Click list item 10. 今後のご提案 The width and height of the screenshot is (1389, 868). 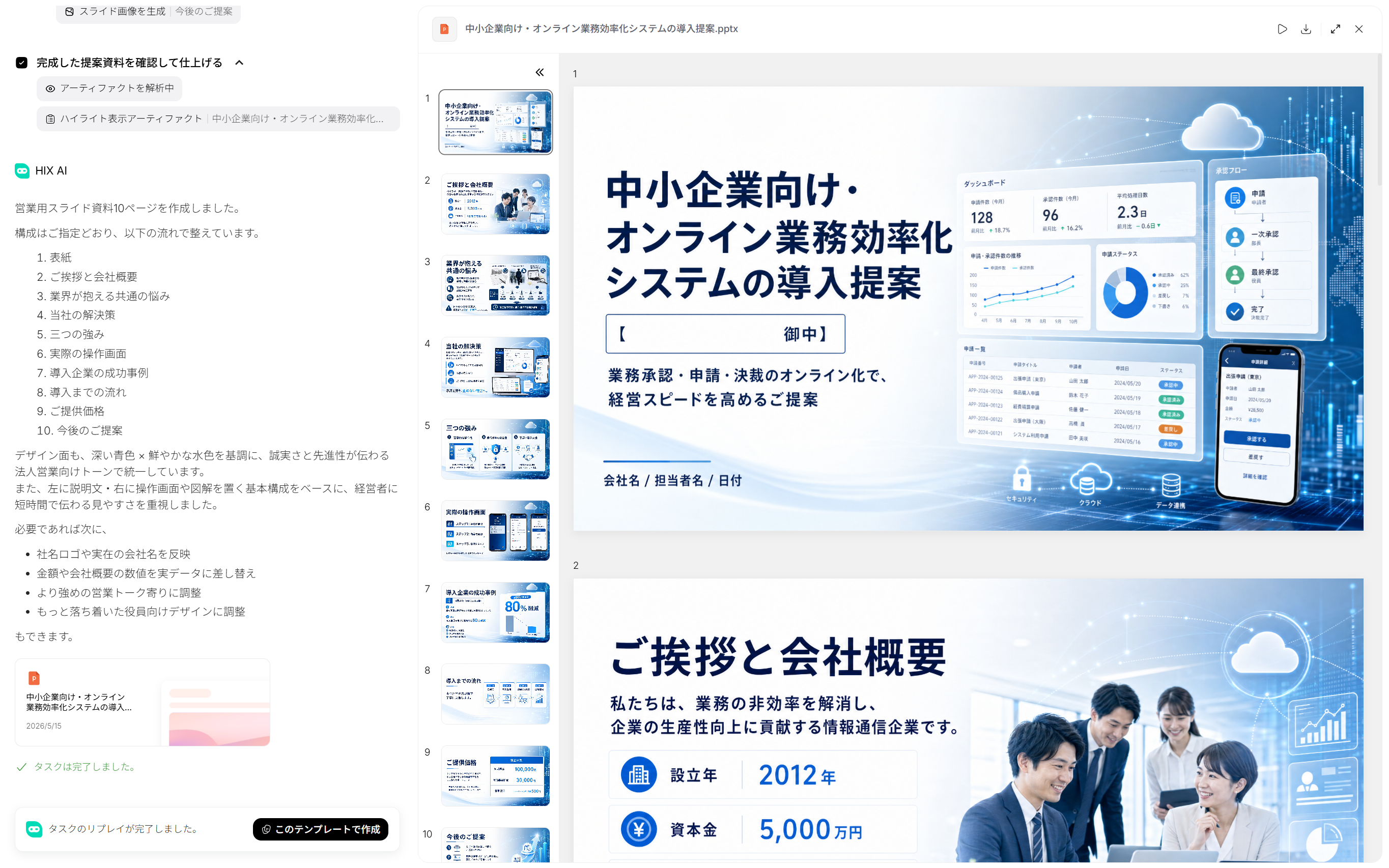[x=79, y=430]
